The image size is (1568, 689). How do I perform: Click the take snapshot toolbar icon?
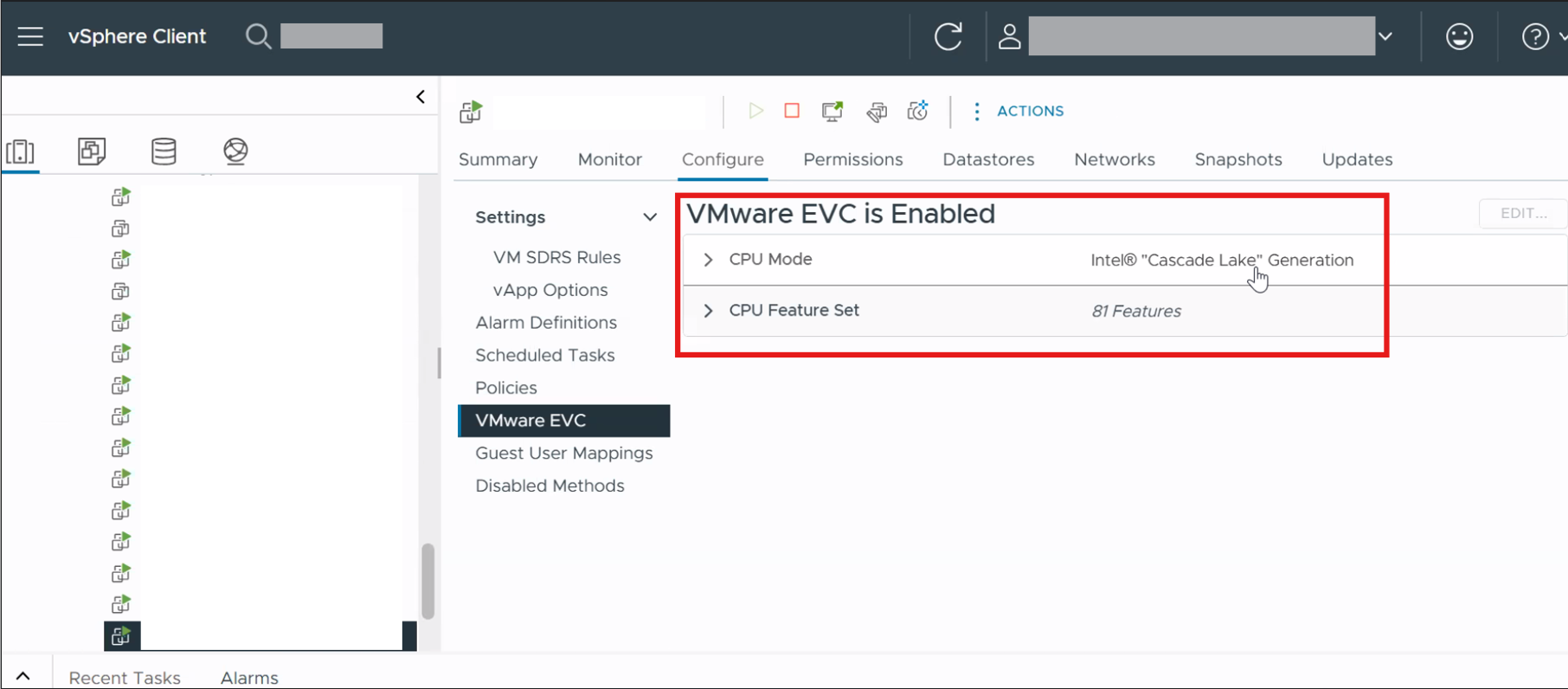(917, 111)
